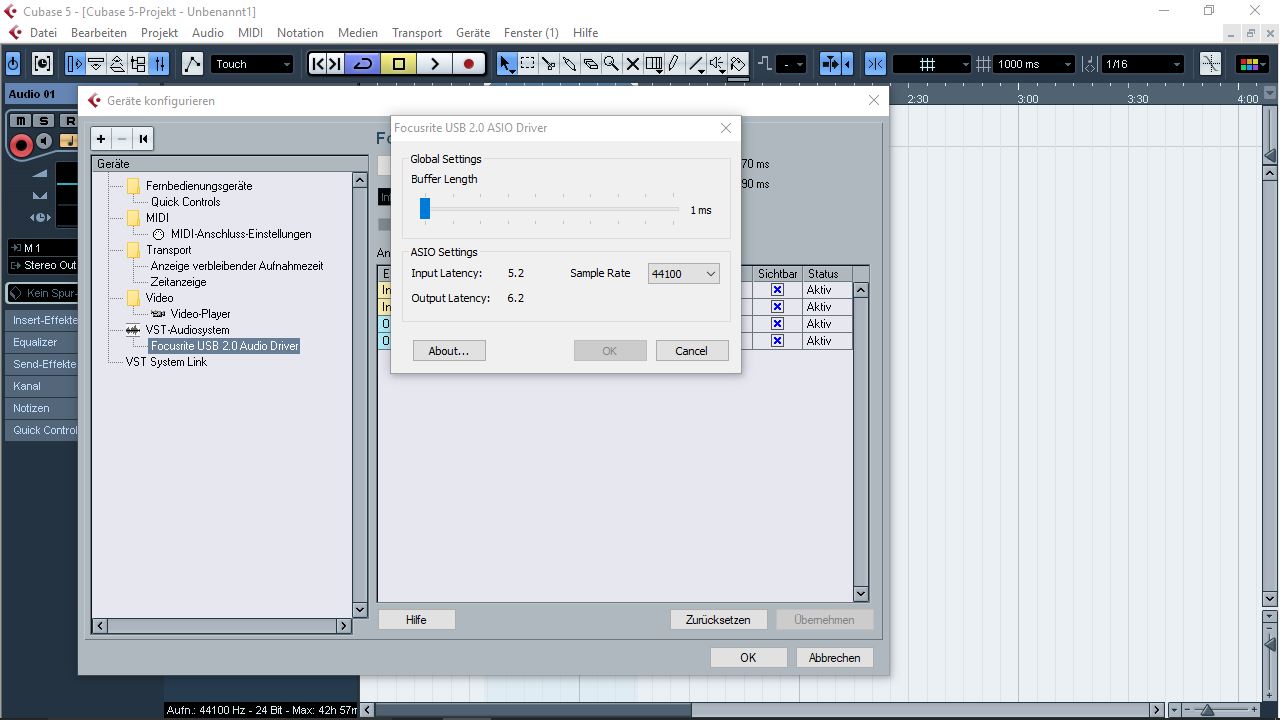Click Cancel in the Focusrite driver dialog

pos(692,351)
